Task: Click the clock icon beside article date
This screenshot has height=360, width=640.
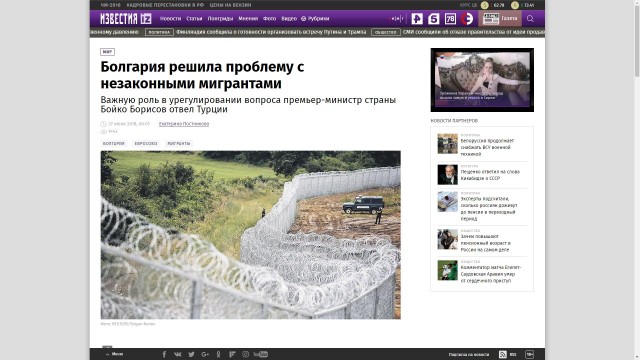Action: tap(103, 124)
